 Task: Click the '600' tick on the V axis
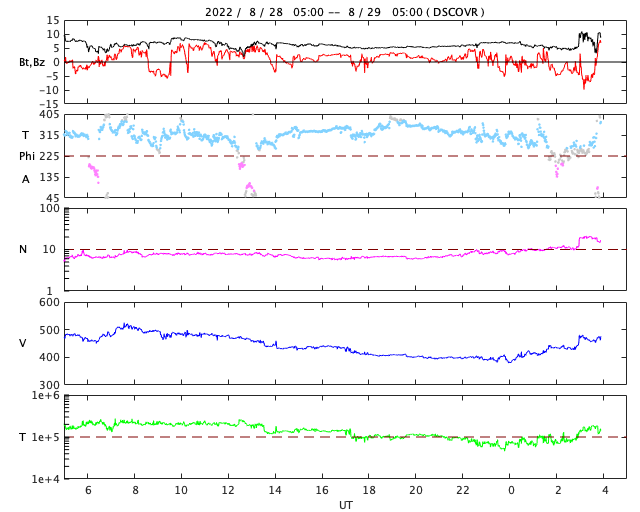point(49,303)
